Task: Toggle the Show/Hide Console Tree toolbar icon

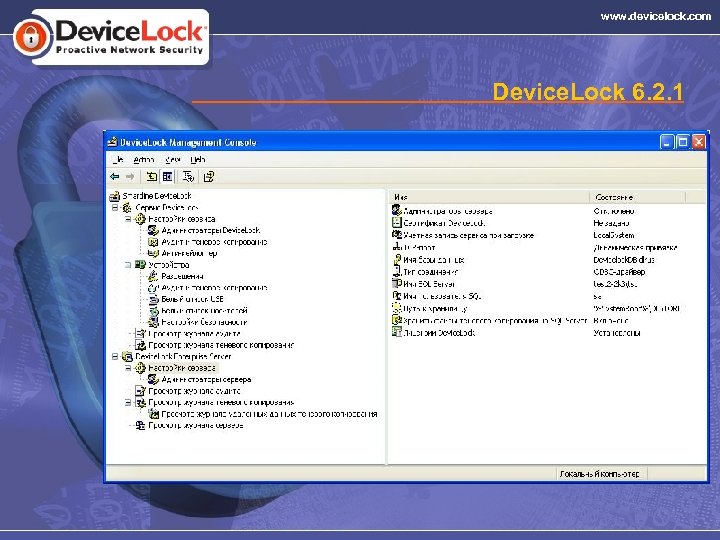Action: point(168,176)
